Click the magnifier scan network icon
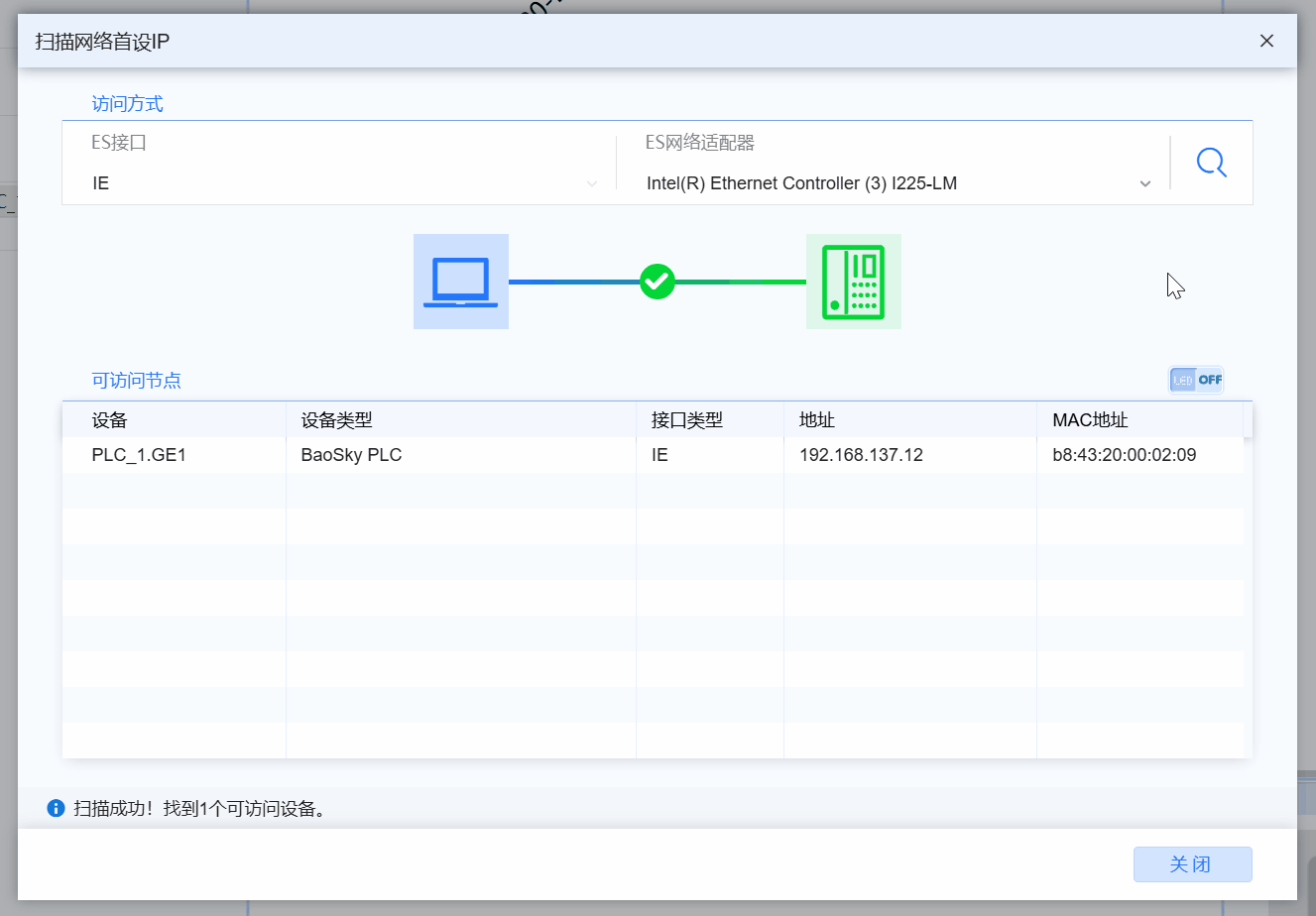This screenshot has height=916, width=1316. (x=1211, y=163)
